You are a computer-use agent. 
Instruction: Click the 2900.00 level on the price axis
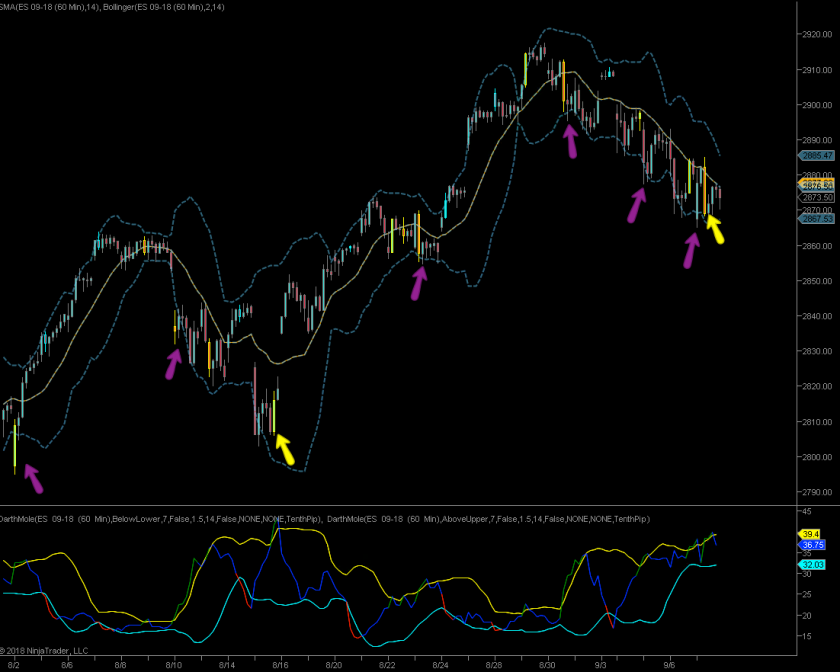click(x=818, y=105)
